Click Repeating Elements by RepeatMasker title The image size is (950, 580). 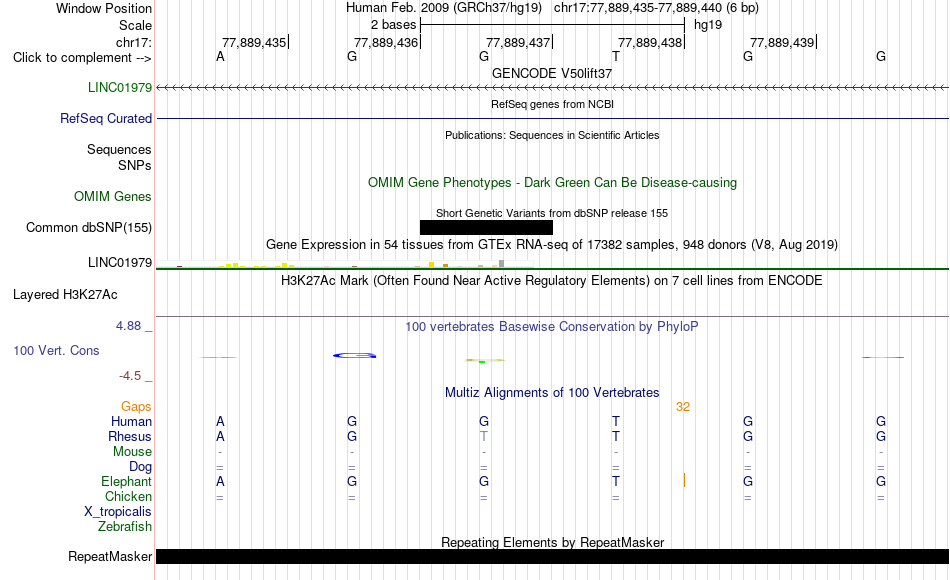click(x=552, y=542)
